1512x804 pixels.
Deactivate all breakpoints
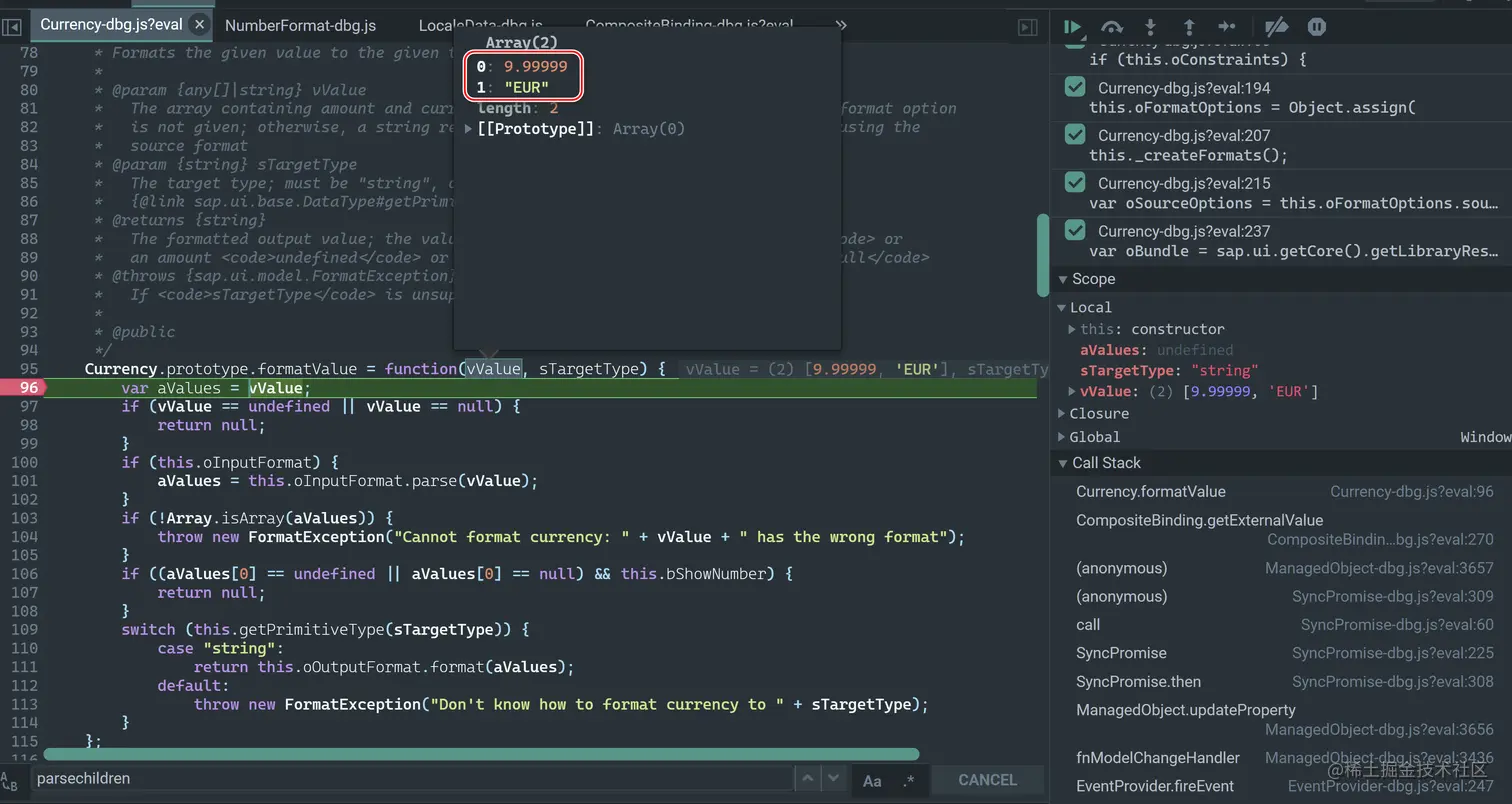(1276, 27)
